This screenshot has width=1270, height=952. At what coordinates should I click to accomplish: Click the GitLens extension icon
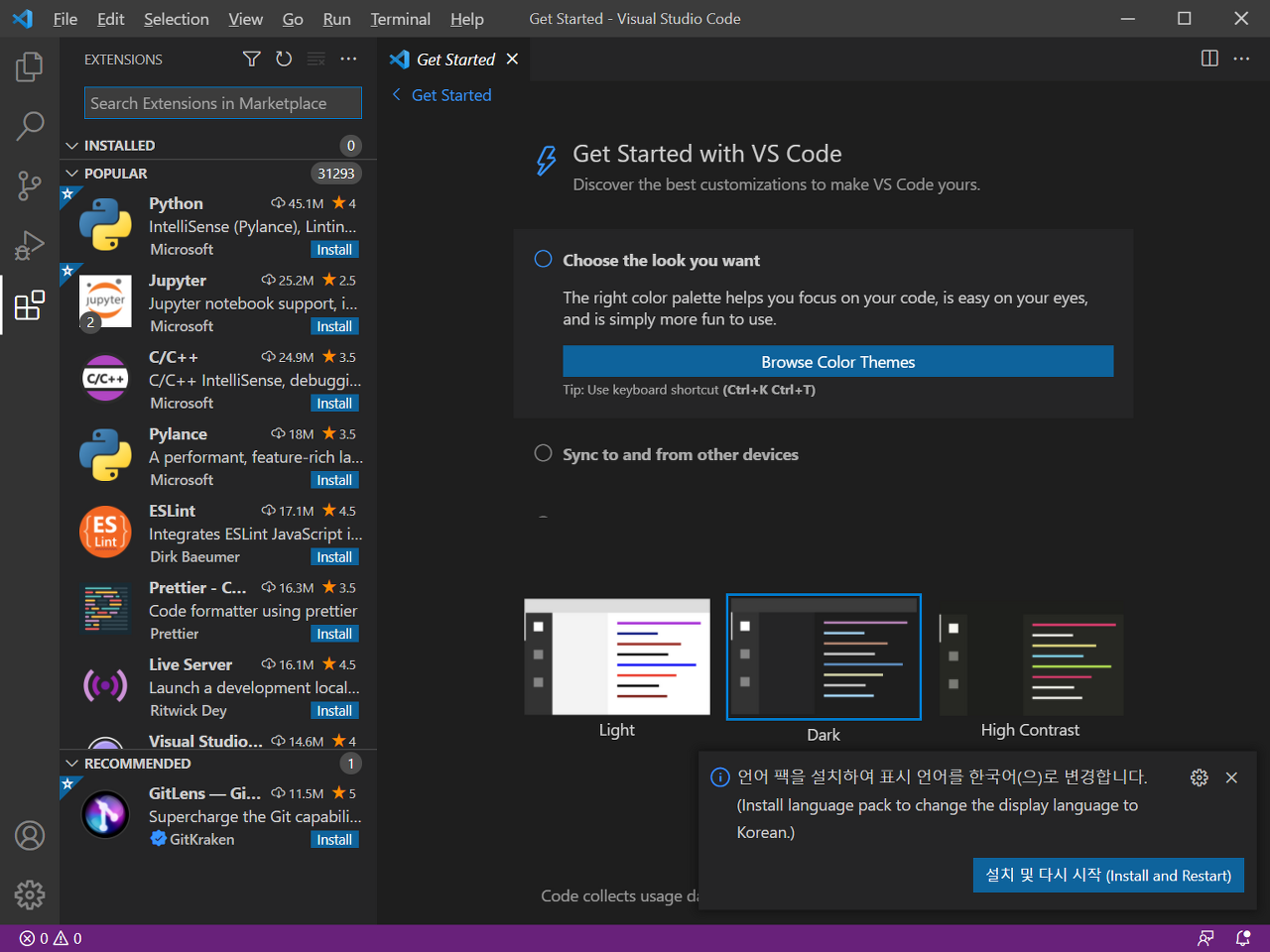click(x=105, y=814)
